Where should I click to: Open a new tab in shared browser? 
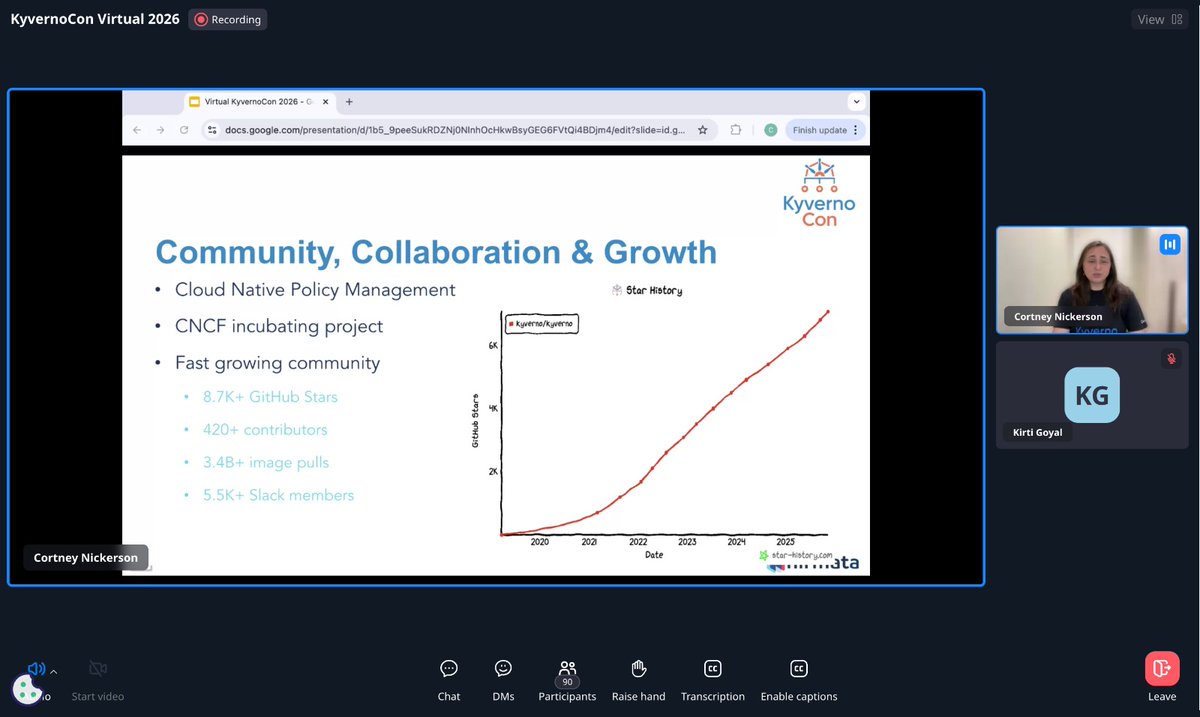[349, 102]
